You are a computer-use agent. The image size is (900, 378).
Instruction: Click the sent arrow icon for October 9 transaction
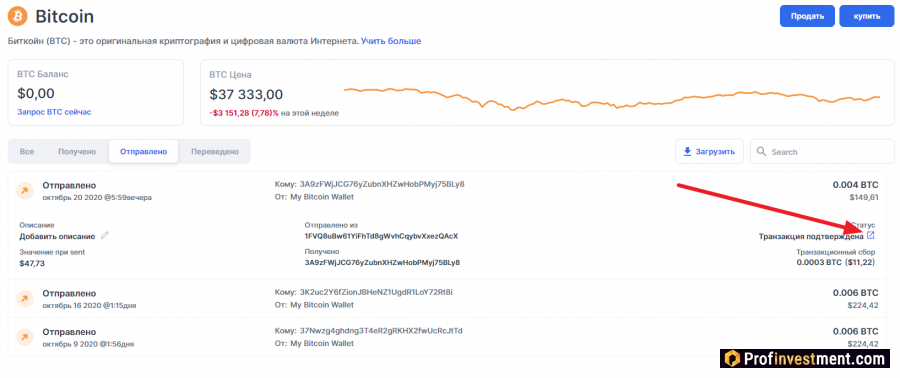pos(25,337)
